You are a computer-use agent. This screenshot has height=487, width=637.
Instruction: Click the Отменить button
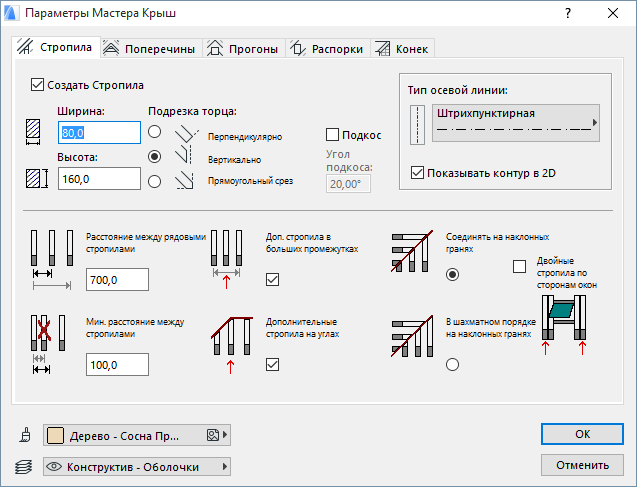click(581, 465)
